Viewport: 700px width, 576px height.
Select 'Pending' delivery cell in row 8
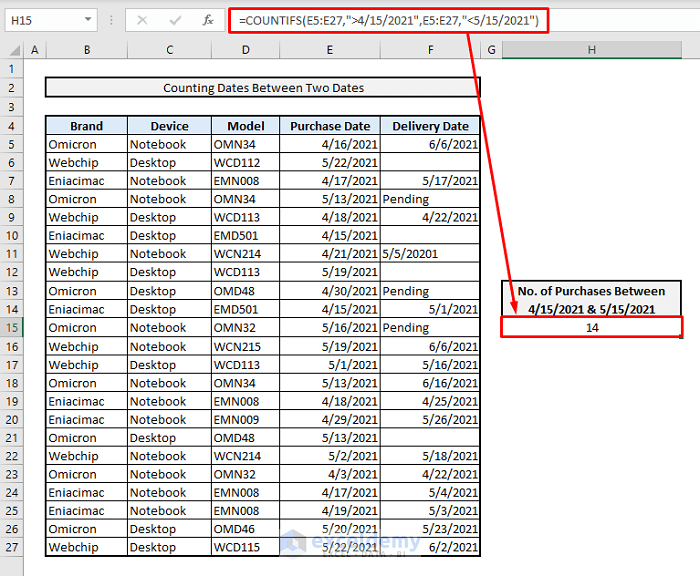tap(430, 199)
